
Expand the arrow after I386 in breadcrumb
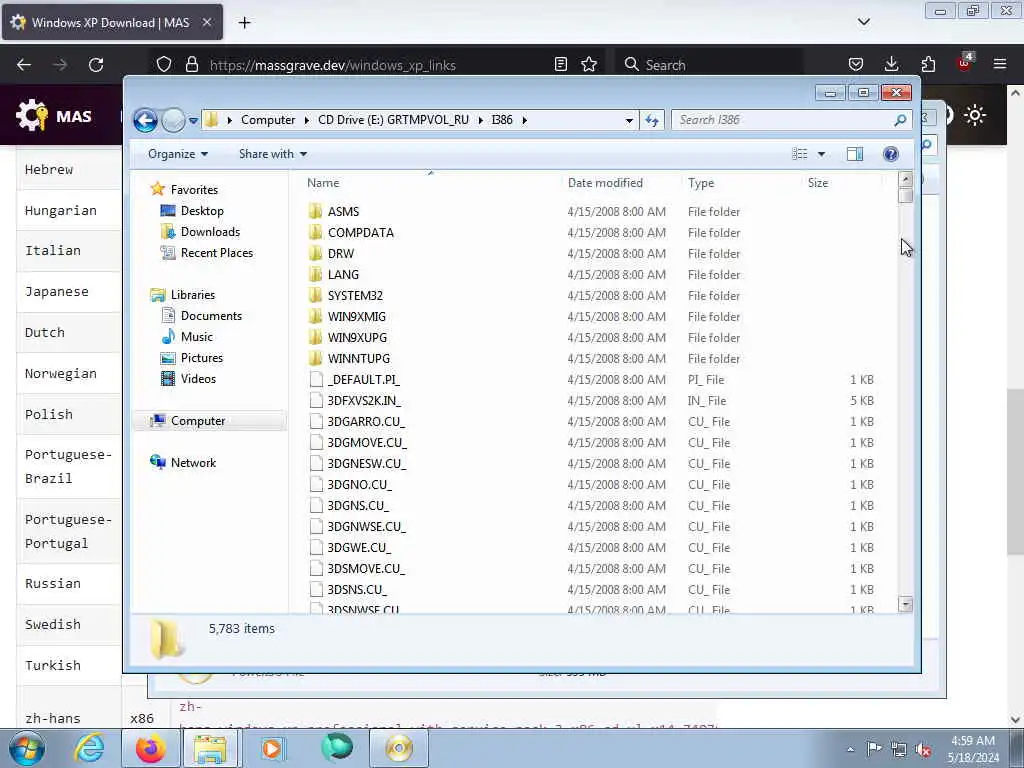[x=524, y=120]
